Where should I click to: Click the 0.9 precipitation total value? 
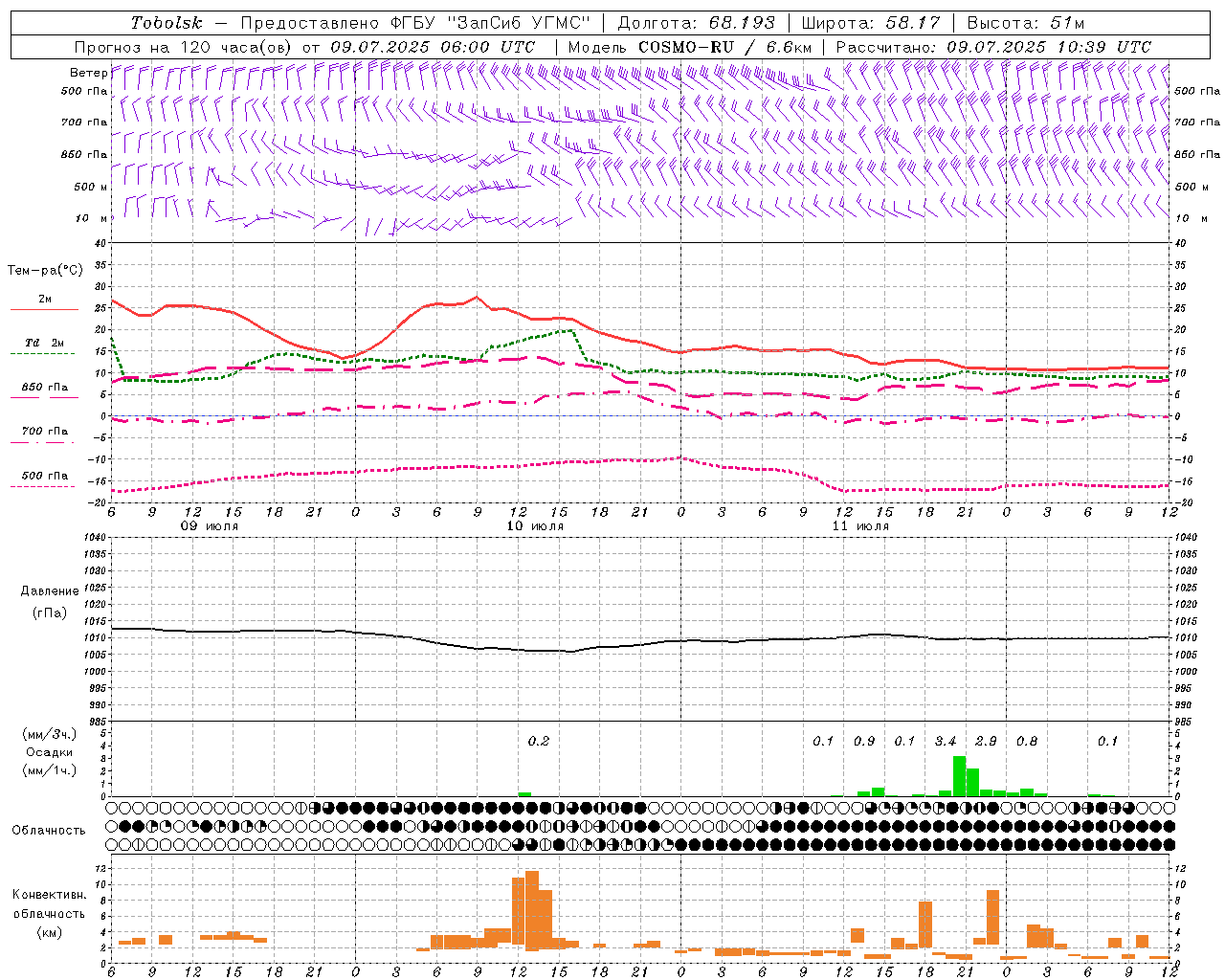[x=864, y=741]
